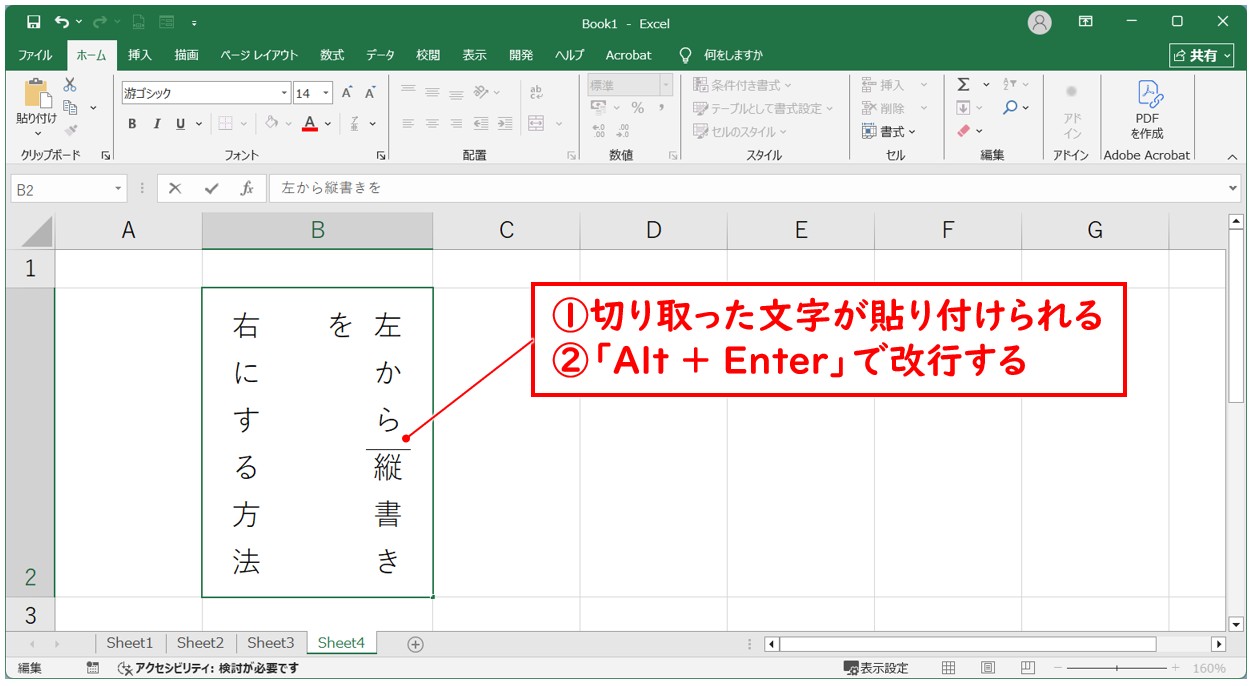Click the Select All corner triangle
Screen dimensions: 1255x686
click(35, 230)
